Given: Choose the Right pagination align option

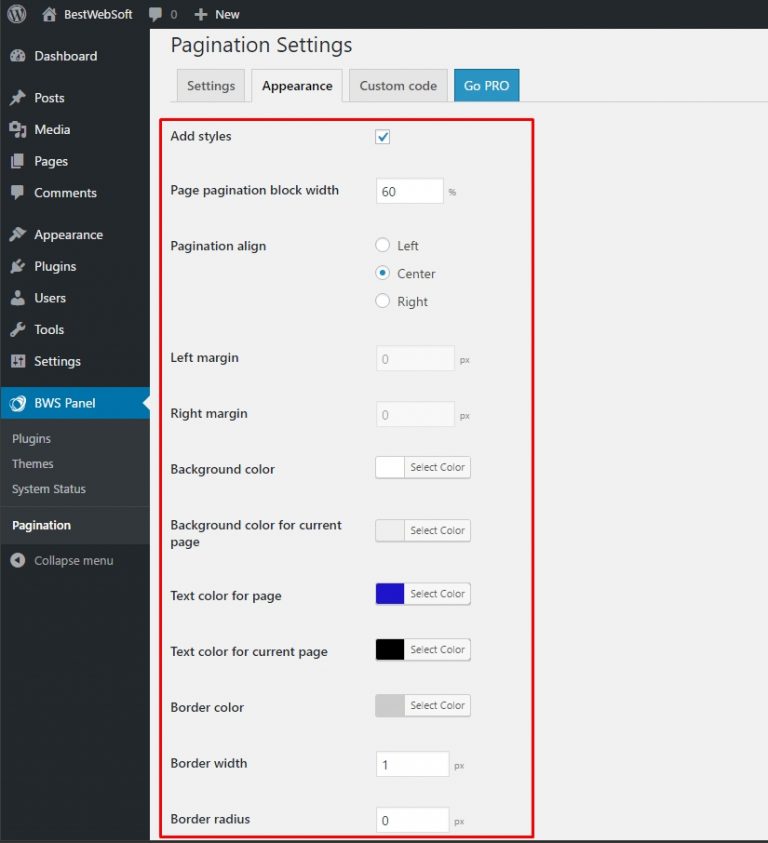Looking at the screenshot, I should [381, 300].
